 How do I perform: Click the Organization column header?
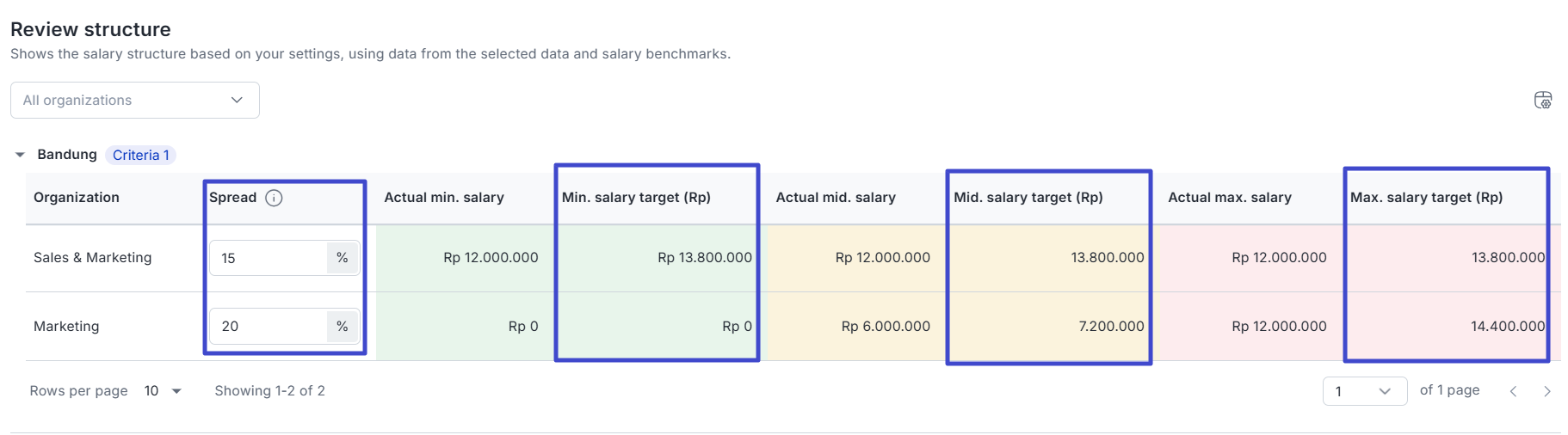coord(77,198)
